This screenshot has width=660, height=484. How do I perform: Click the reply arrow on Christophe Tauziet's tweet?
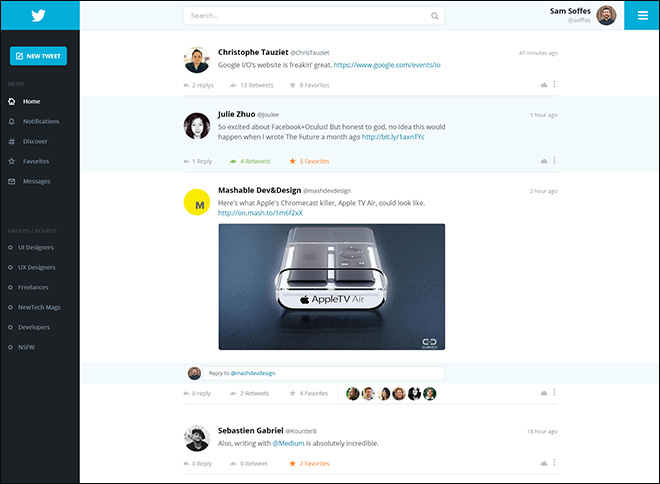tap(187, 86)
